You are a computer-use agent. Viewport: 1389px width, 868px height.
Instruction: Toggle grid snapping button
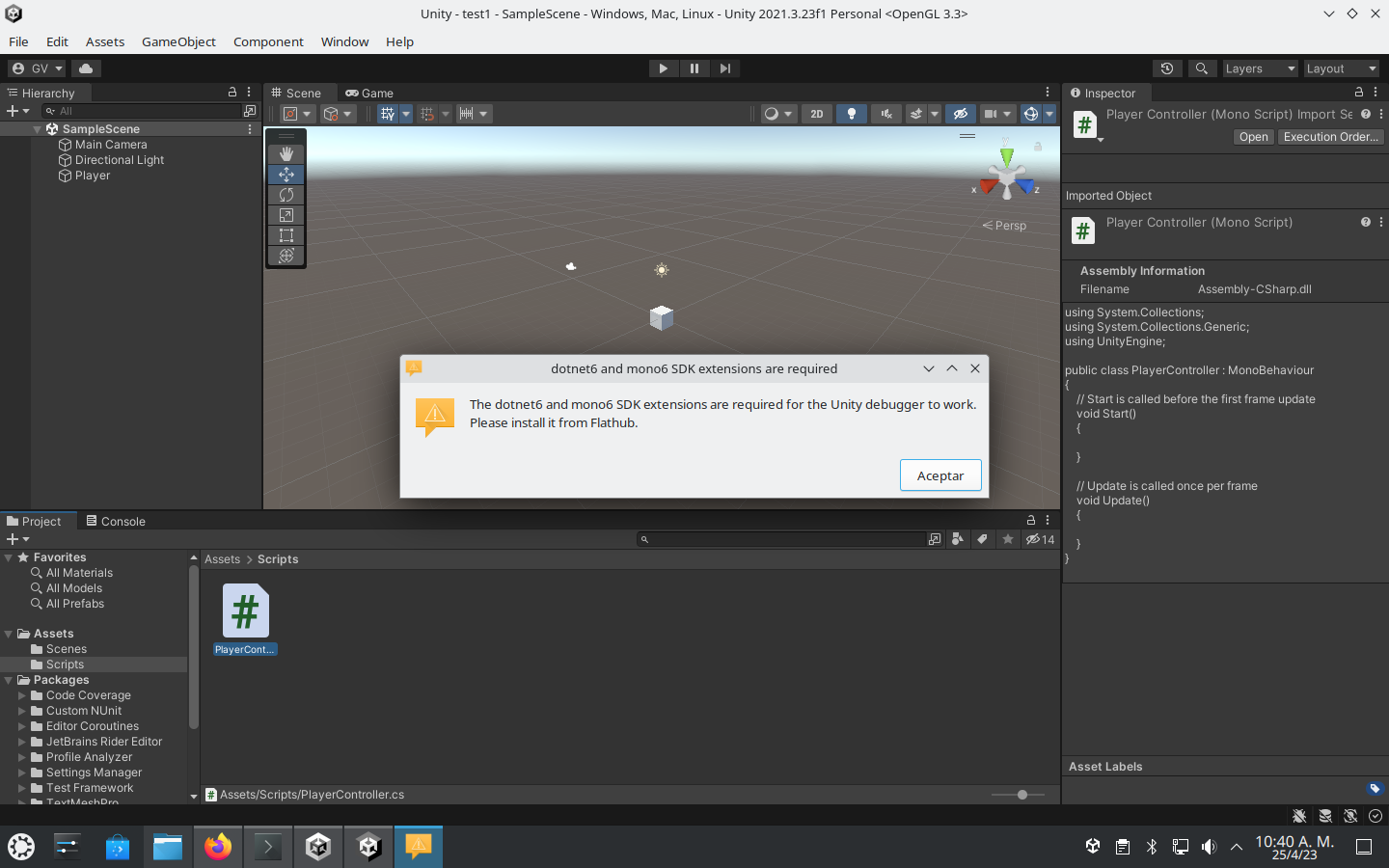pyautogui.click(x=427, y=114)
